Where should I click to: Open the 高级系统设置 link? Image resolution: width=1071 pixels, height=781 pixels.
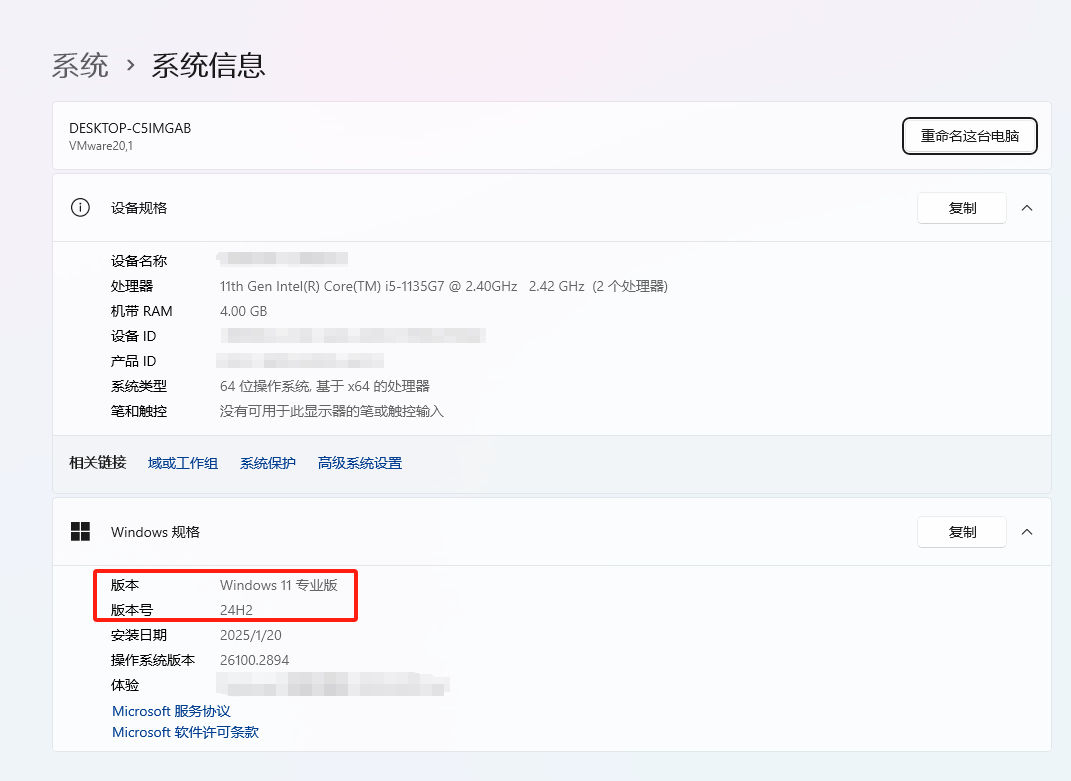360,463
